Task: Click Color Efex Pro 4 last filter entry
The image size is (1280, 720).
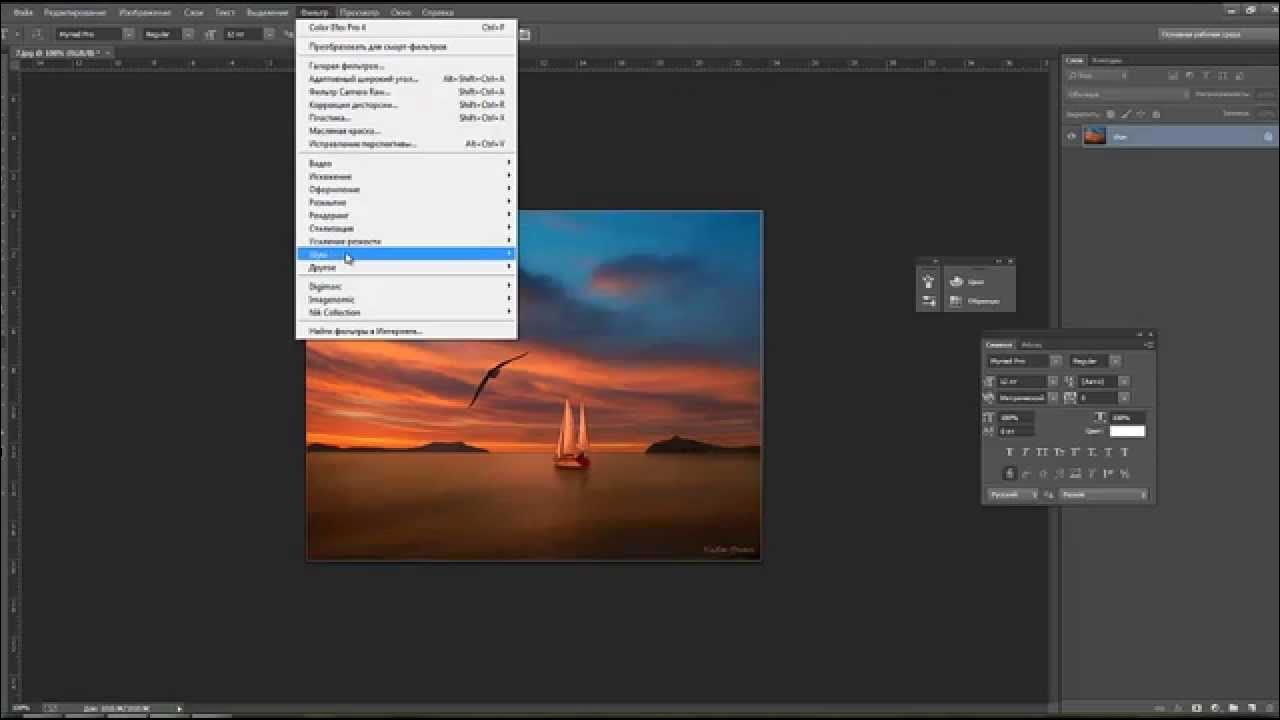Action: coord(407,28)
